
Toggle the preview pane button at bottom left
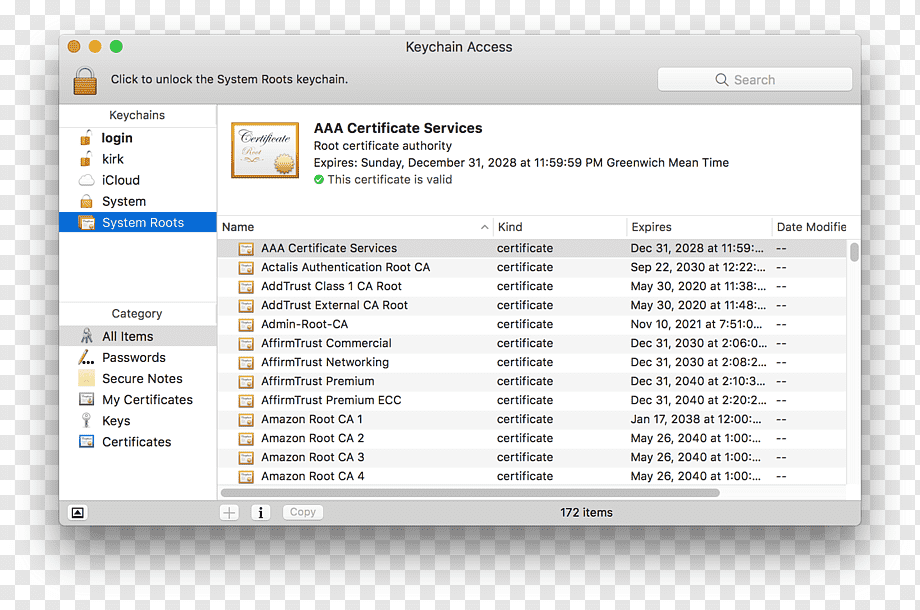coord(77,513)
